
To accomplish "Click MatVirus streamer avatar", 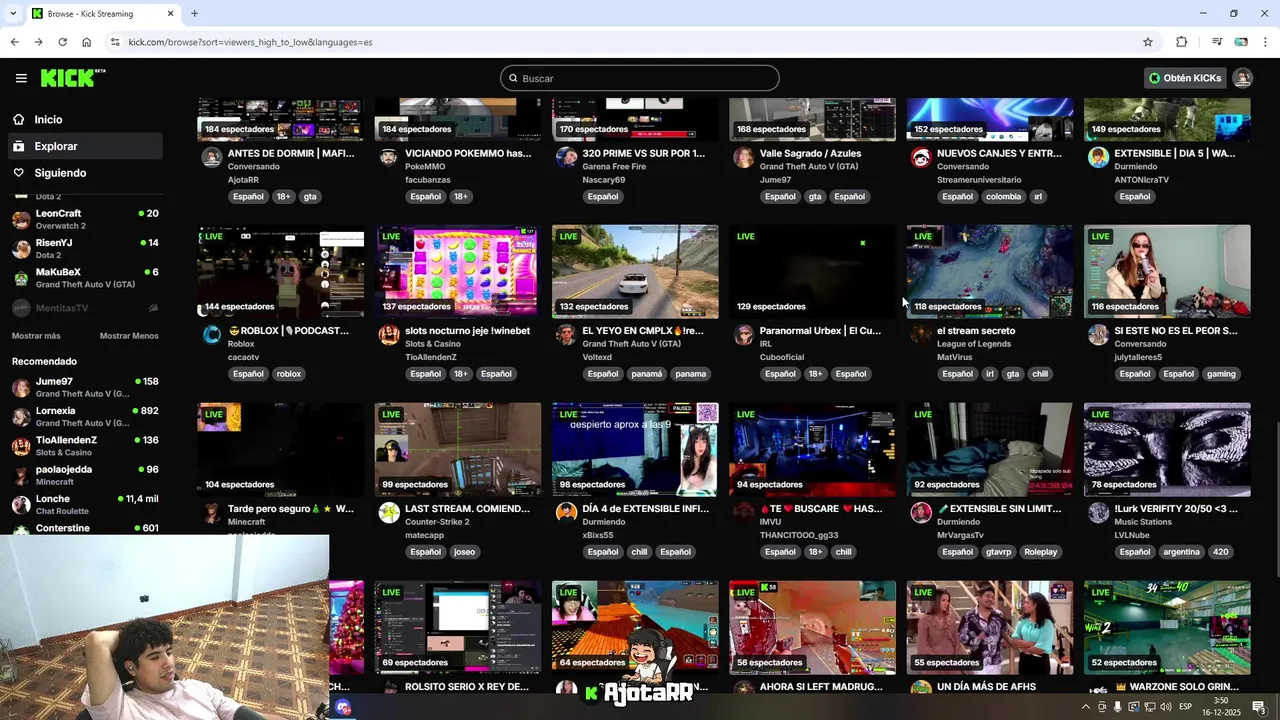I will pyautogui.click(x=920, y=335).
